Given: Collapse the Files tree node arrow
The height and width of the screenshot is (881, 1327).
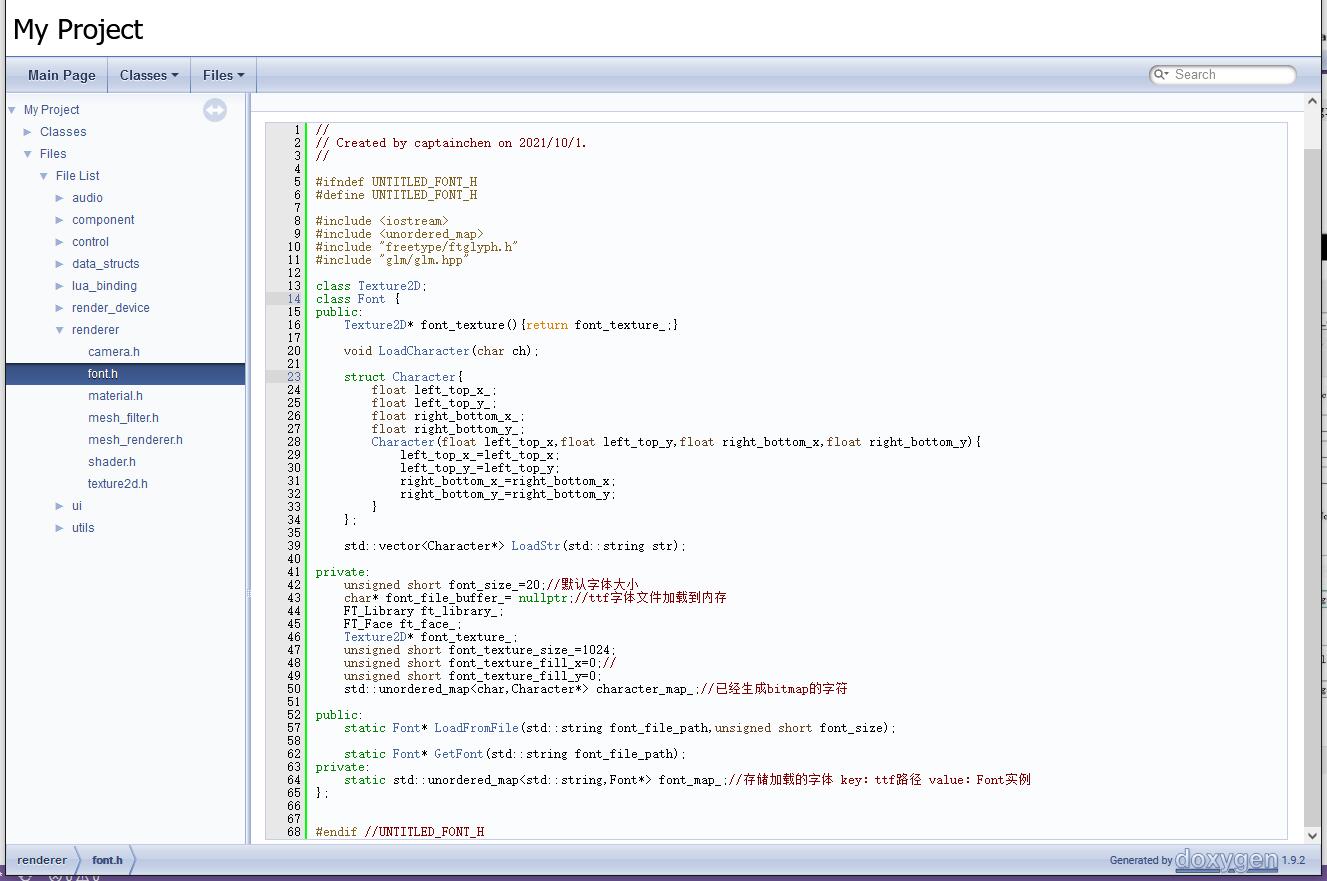Looking at the screenshot, I should [28, 154].
